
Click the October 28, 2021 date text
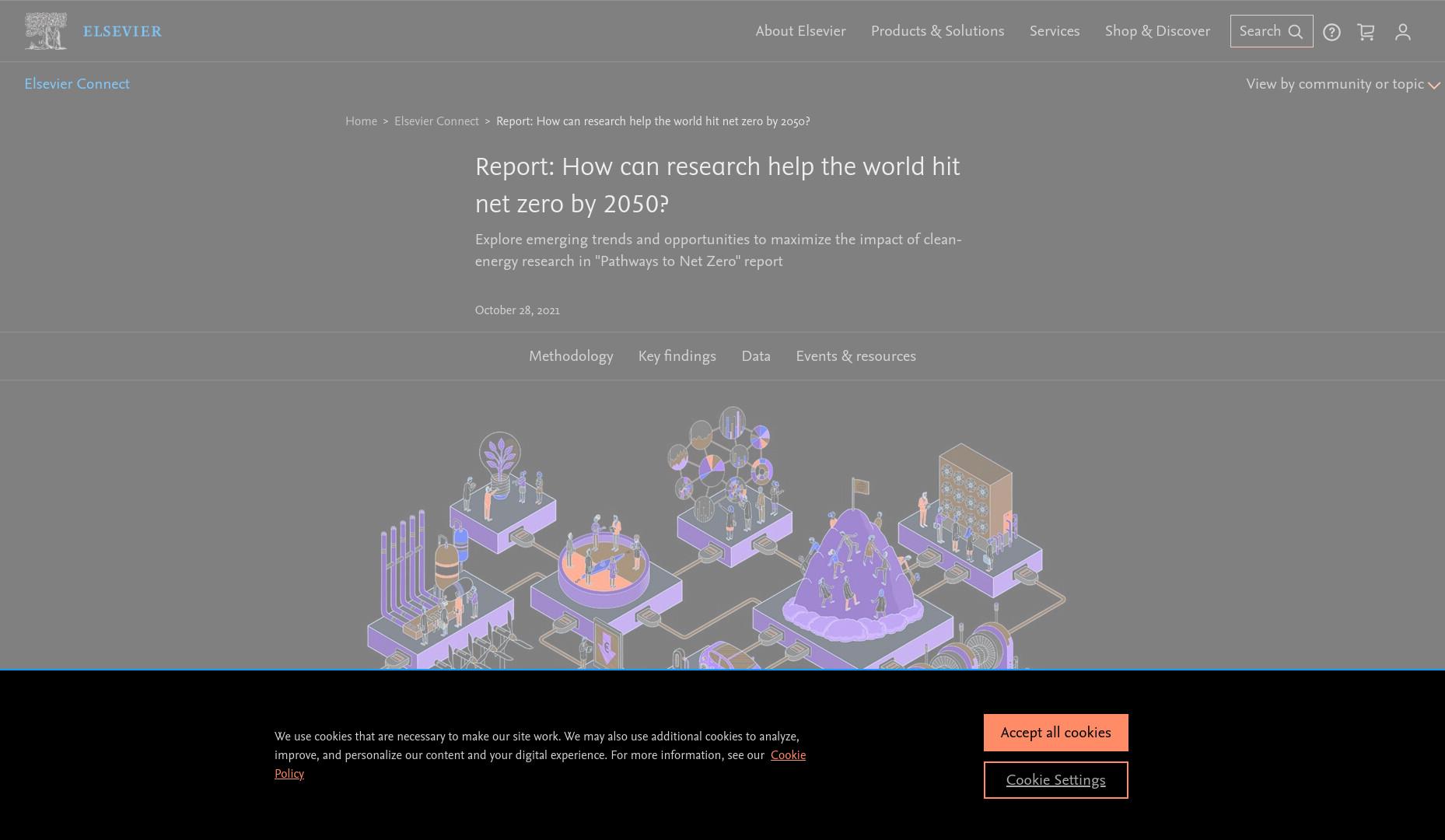[x=517, y=310]
